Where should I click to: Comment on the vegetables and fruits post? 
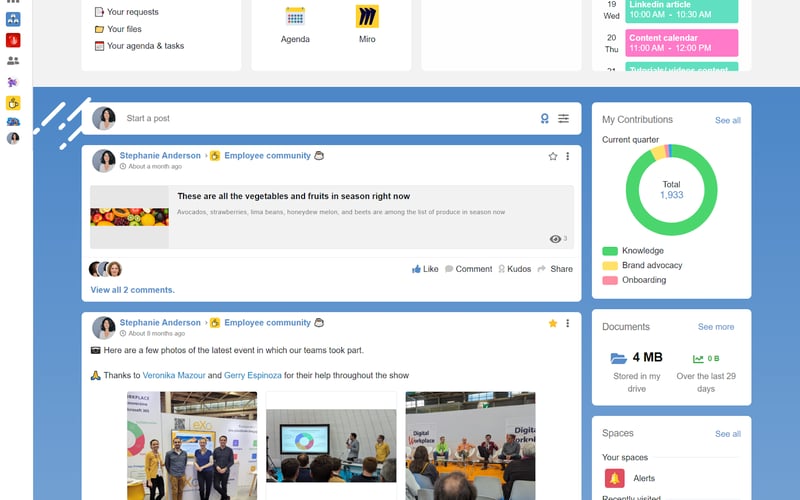coord(468,269)
